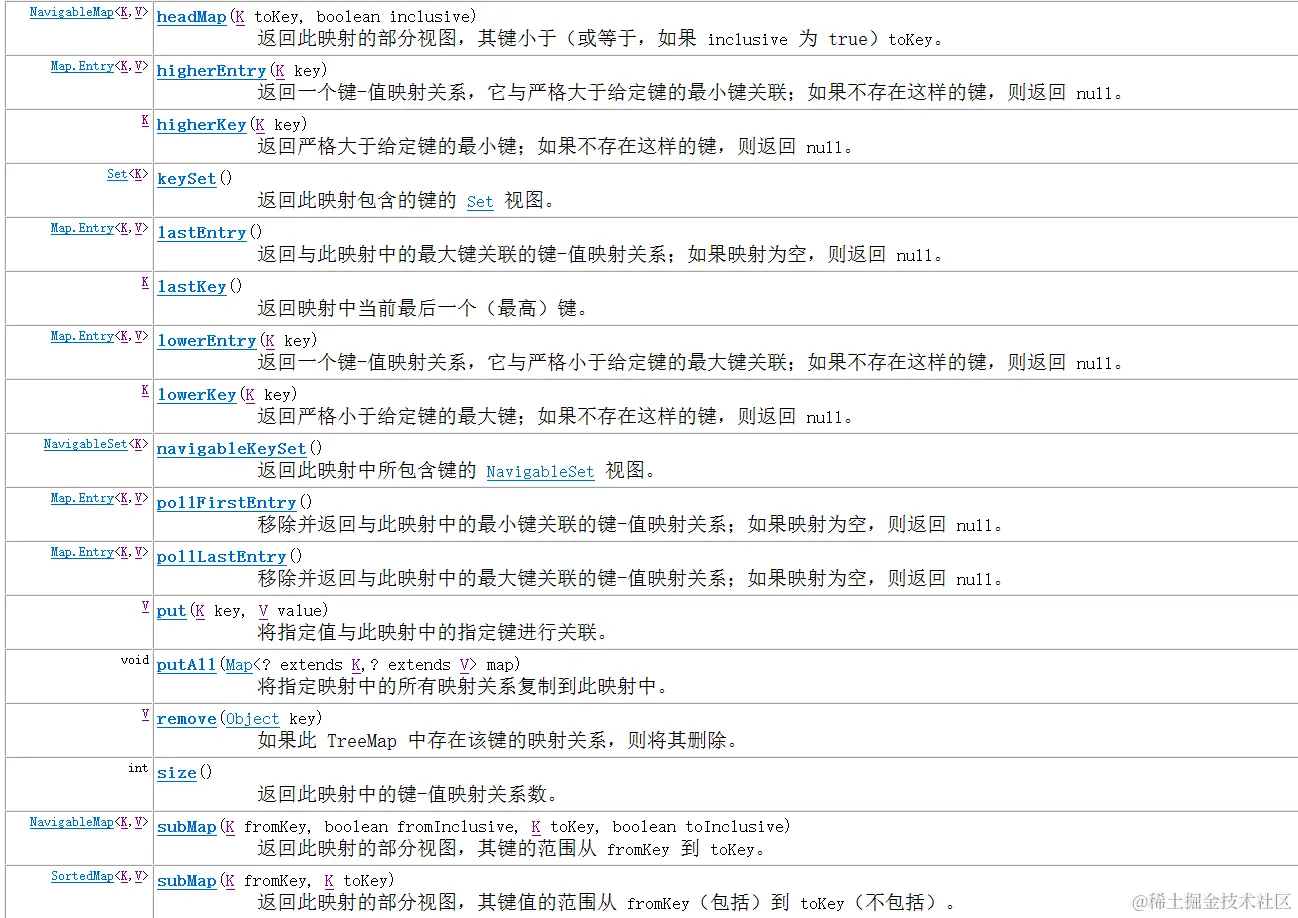Click the Set link in keySet description
1298x918 pixels.
(479, 202)
